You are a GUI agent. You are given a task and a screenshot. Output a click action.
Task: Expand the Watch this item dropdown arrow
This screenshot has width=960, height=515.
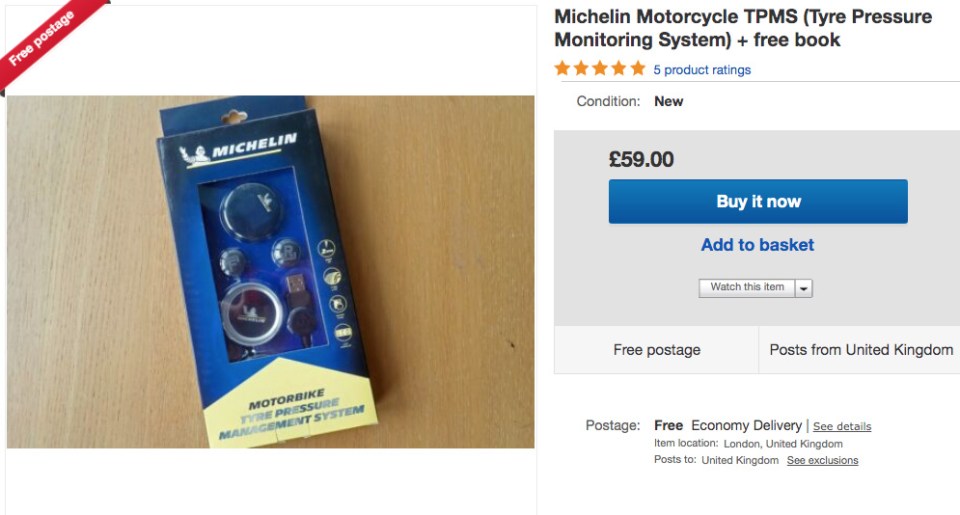click(x=804, y=288)
